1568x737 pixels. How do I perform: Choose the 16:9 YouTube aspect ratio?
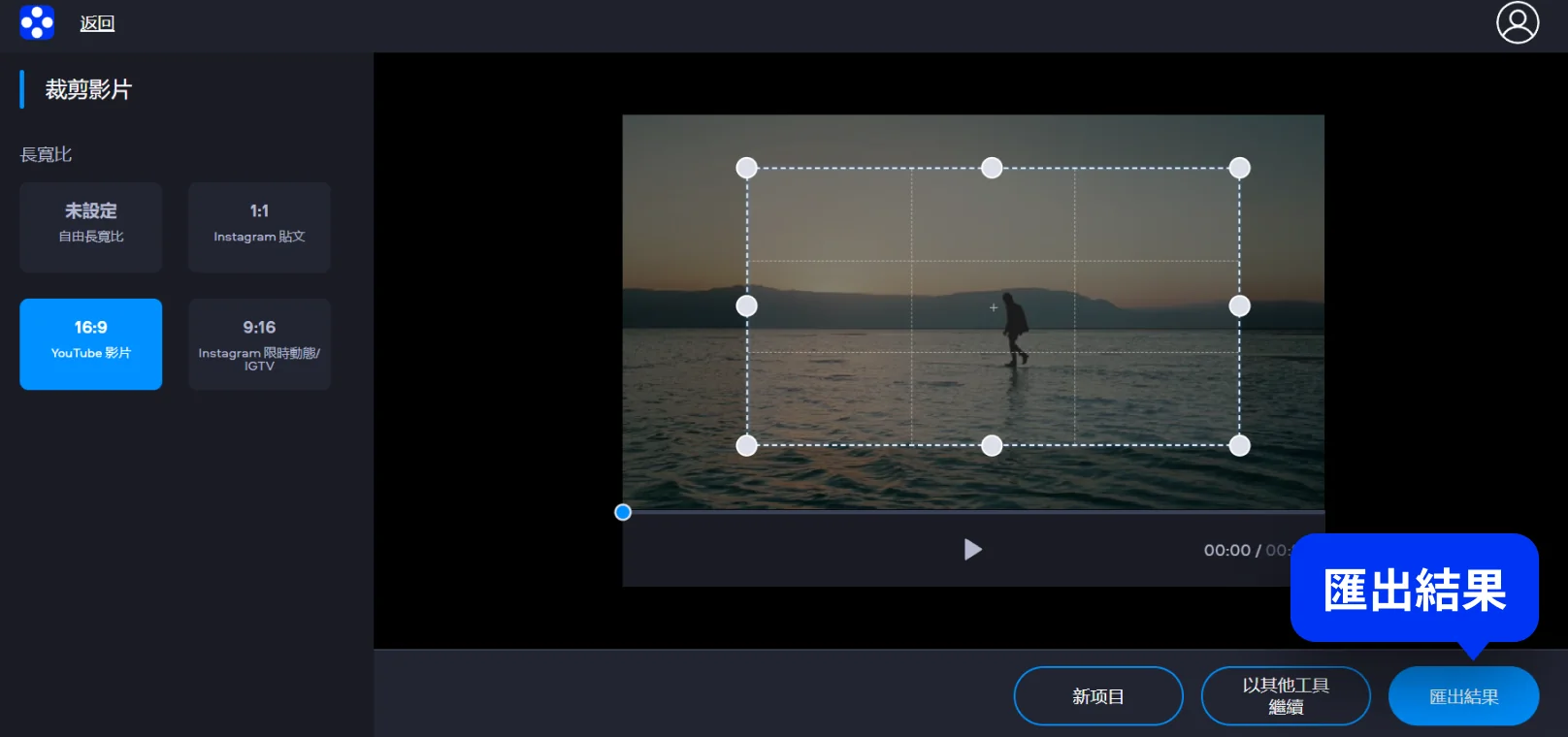tap(91, 343)
